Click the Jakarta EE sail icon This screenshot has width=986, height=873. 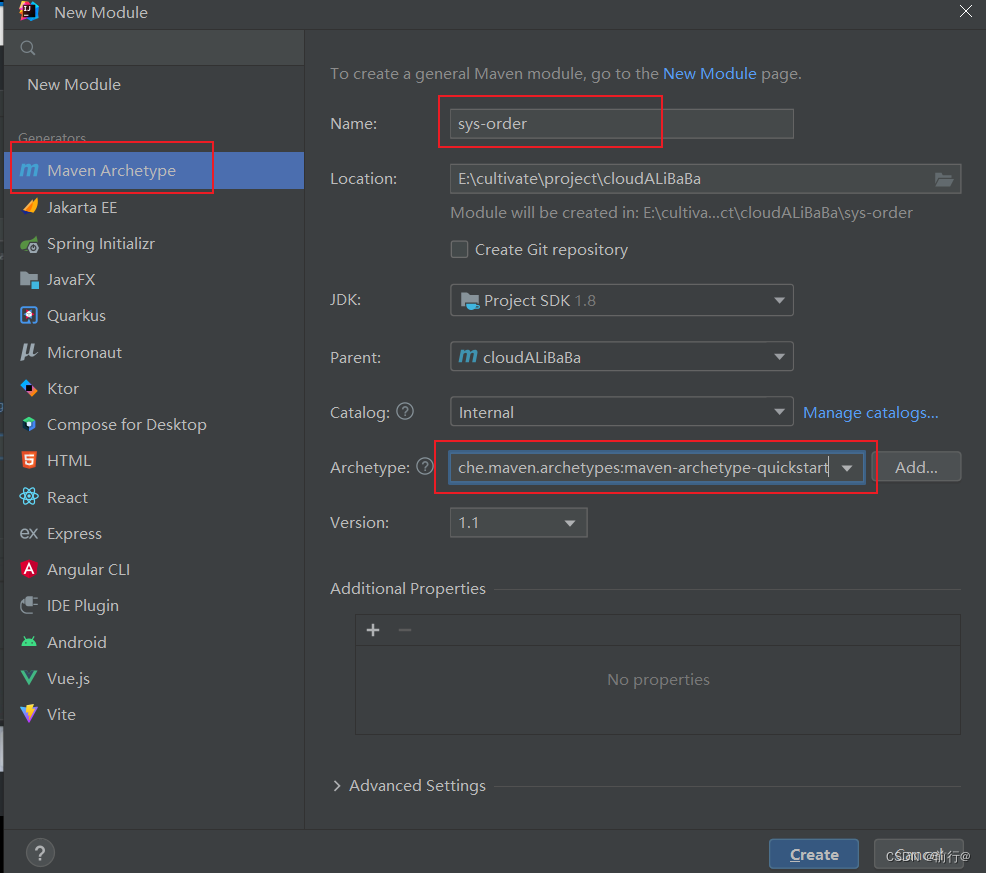pyautogui.click(x=30, y=206)
